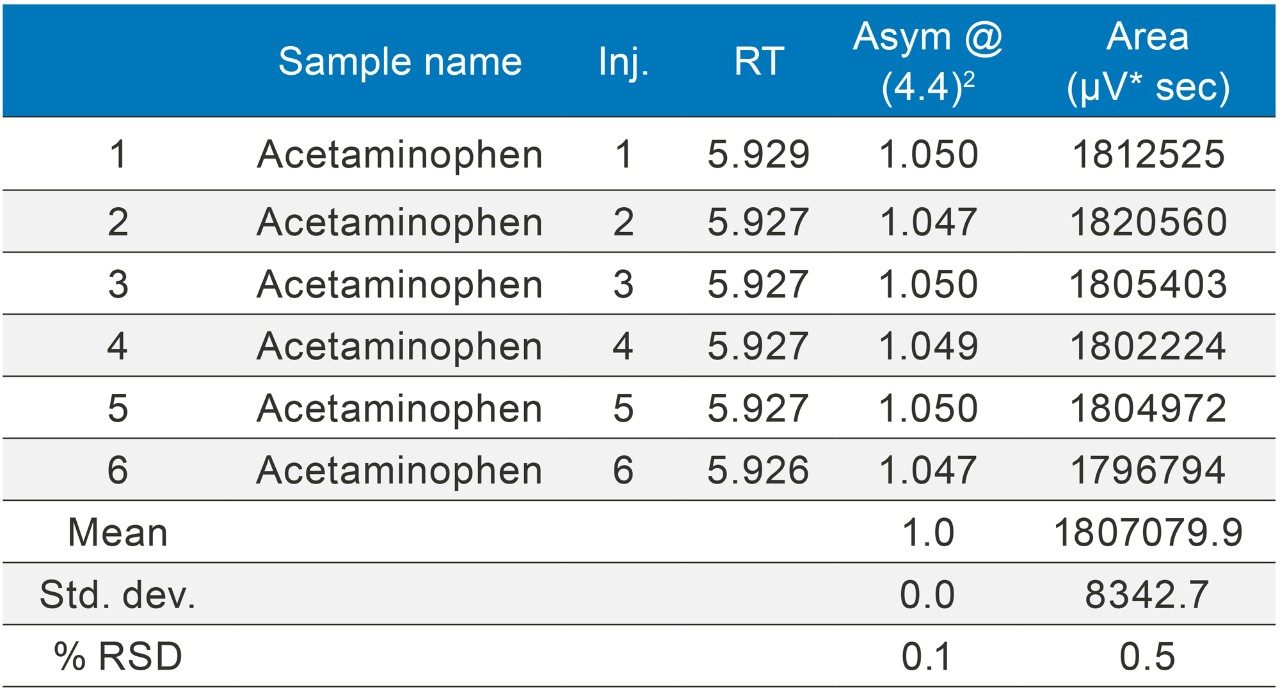Select the Mean row label

pyautogui.click(x=118, y=533)
